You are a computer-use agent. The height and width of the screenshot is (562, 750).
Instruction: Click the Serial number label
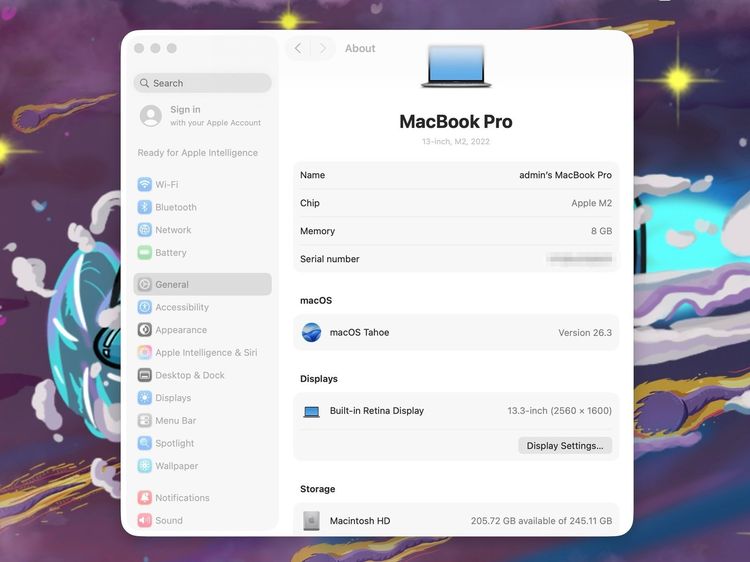click(x=330, y=259)
